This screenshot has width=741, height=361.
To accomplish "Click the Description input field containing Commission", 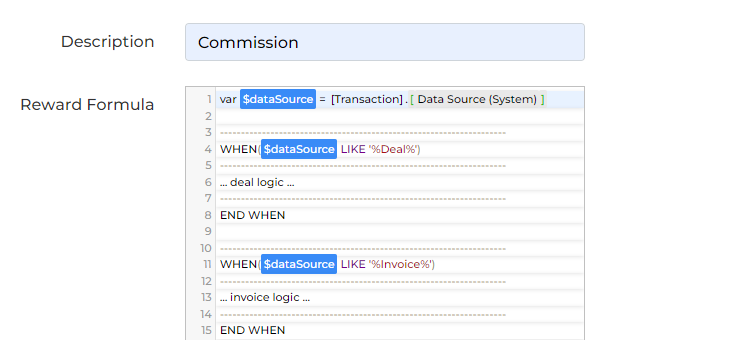I will pos(385,42).
